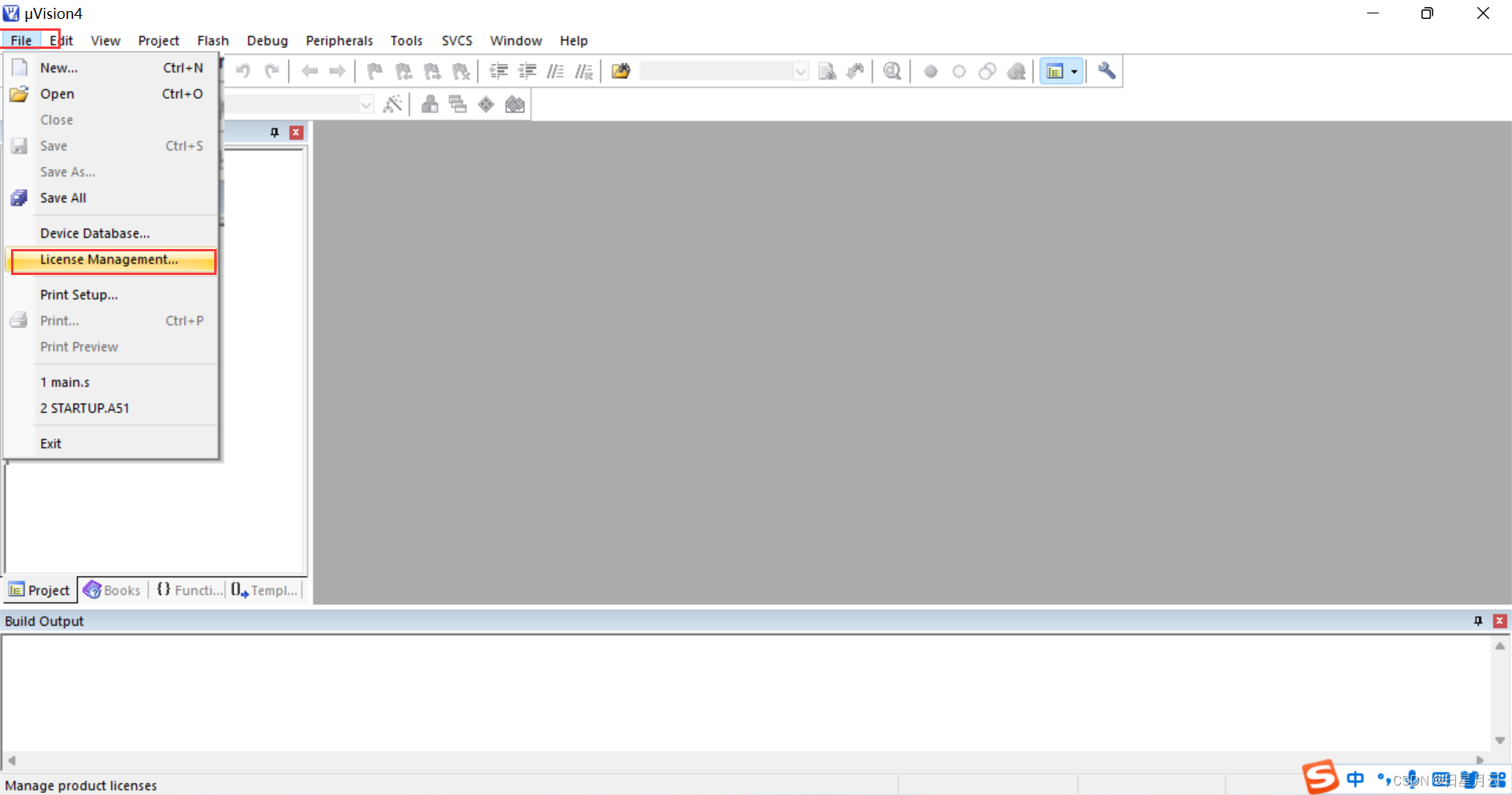Screen dimensions: 1512x795
Task: Uncomment selection toolbar icon
Action: point(584,72)
